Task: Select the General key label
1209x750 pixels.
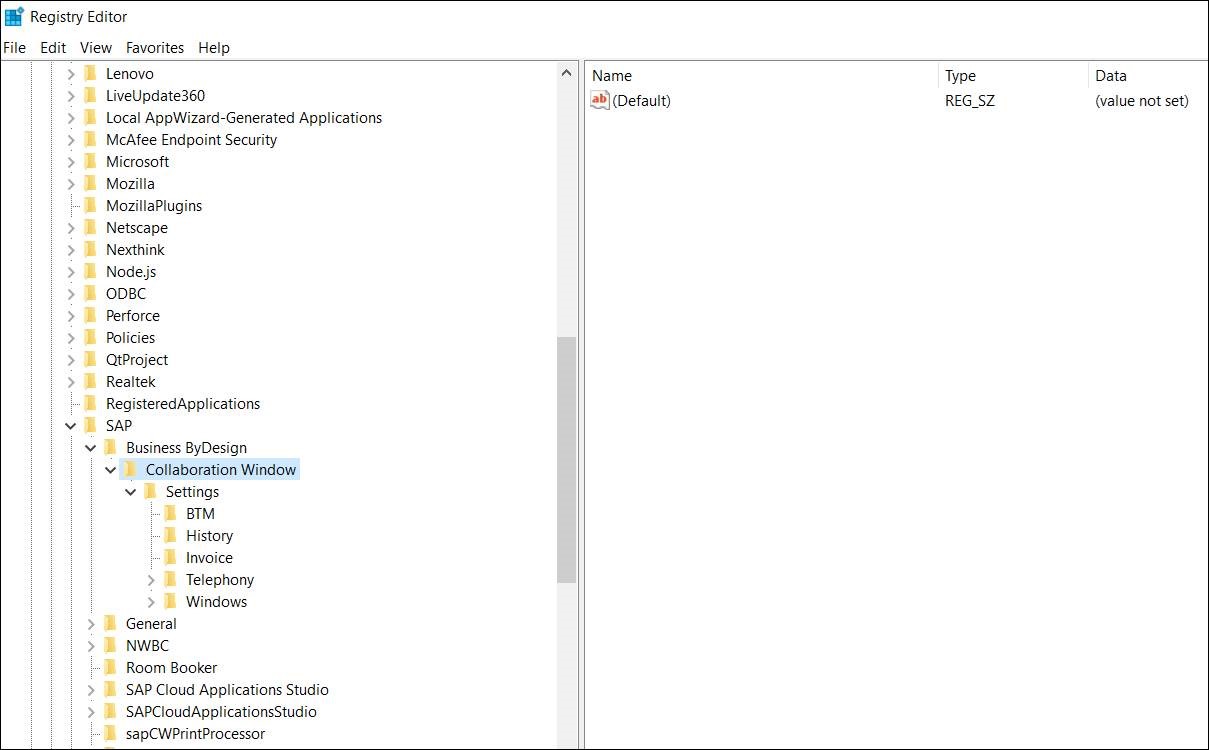Action: click(151, 623)
